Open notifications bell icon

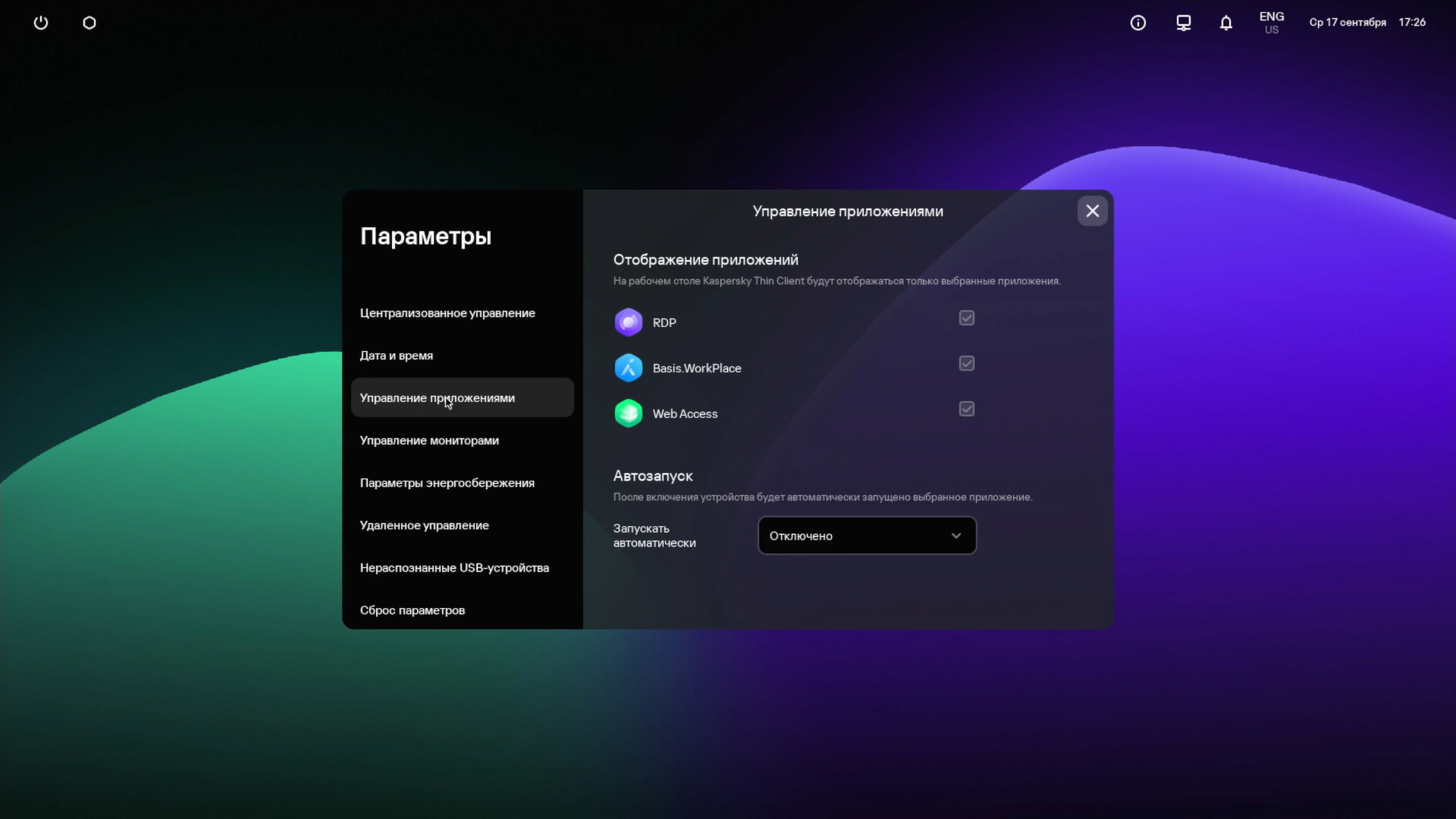pyautogui.click(x=1225, y=23)
